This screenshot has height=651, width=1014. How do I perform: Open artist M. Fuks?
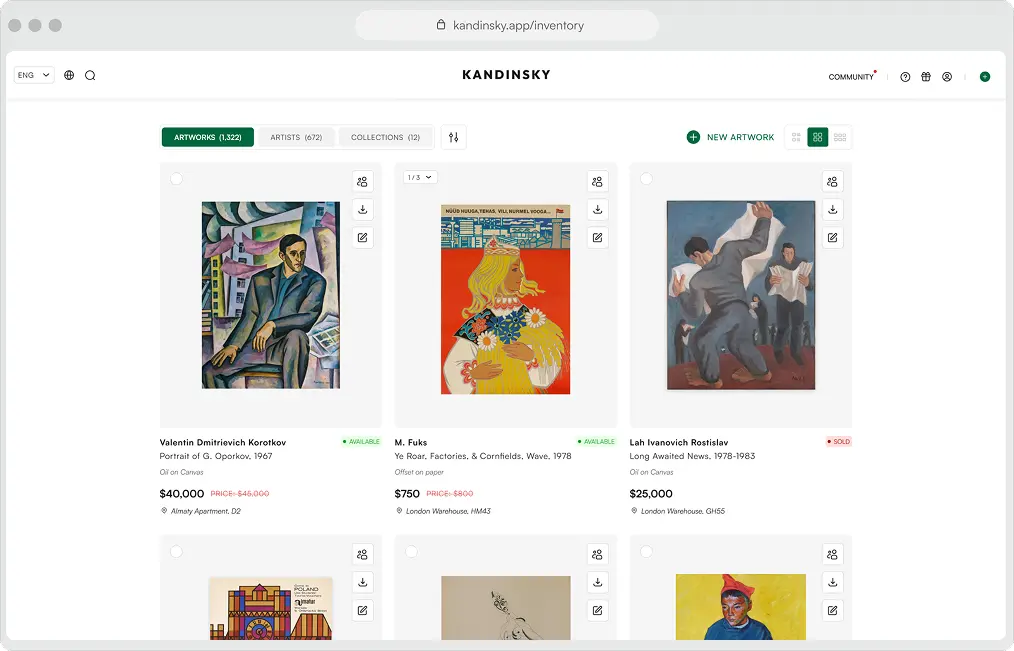[411, 442]
